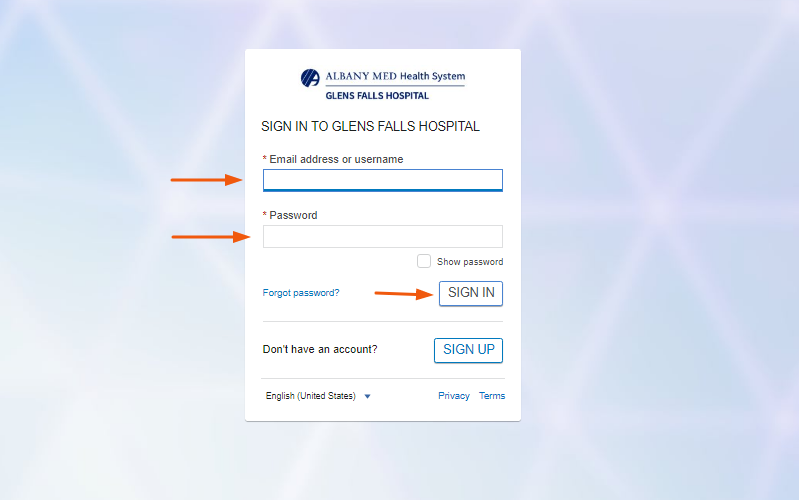
Task: Click the Don't have an account text
Action: [320, 350]
